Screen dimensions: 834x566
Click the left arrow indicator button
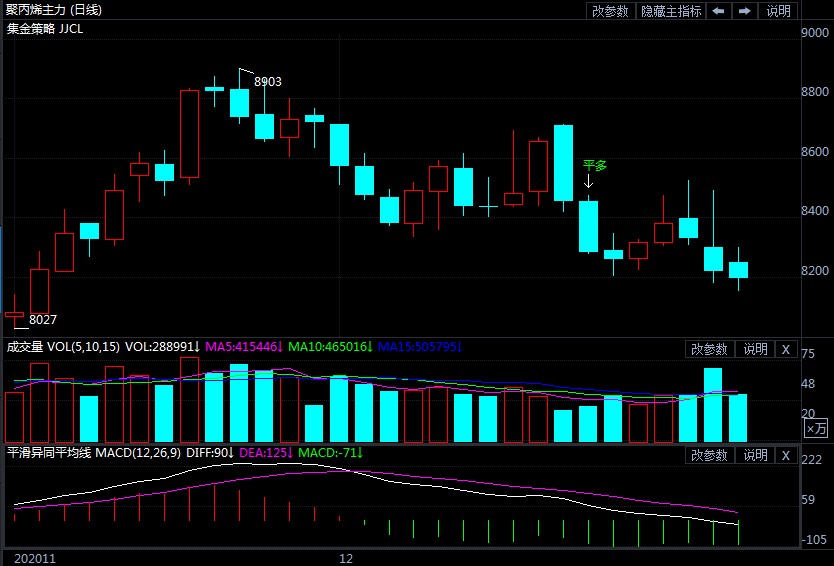(718, 11)
